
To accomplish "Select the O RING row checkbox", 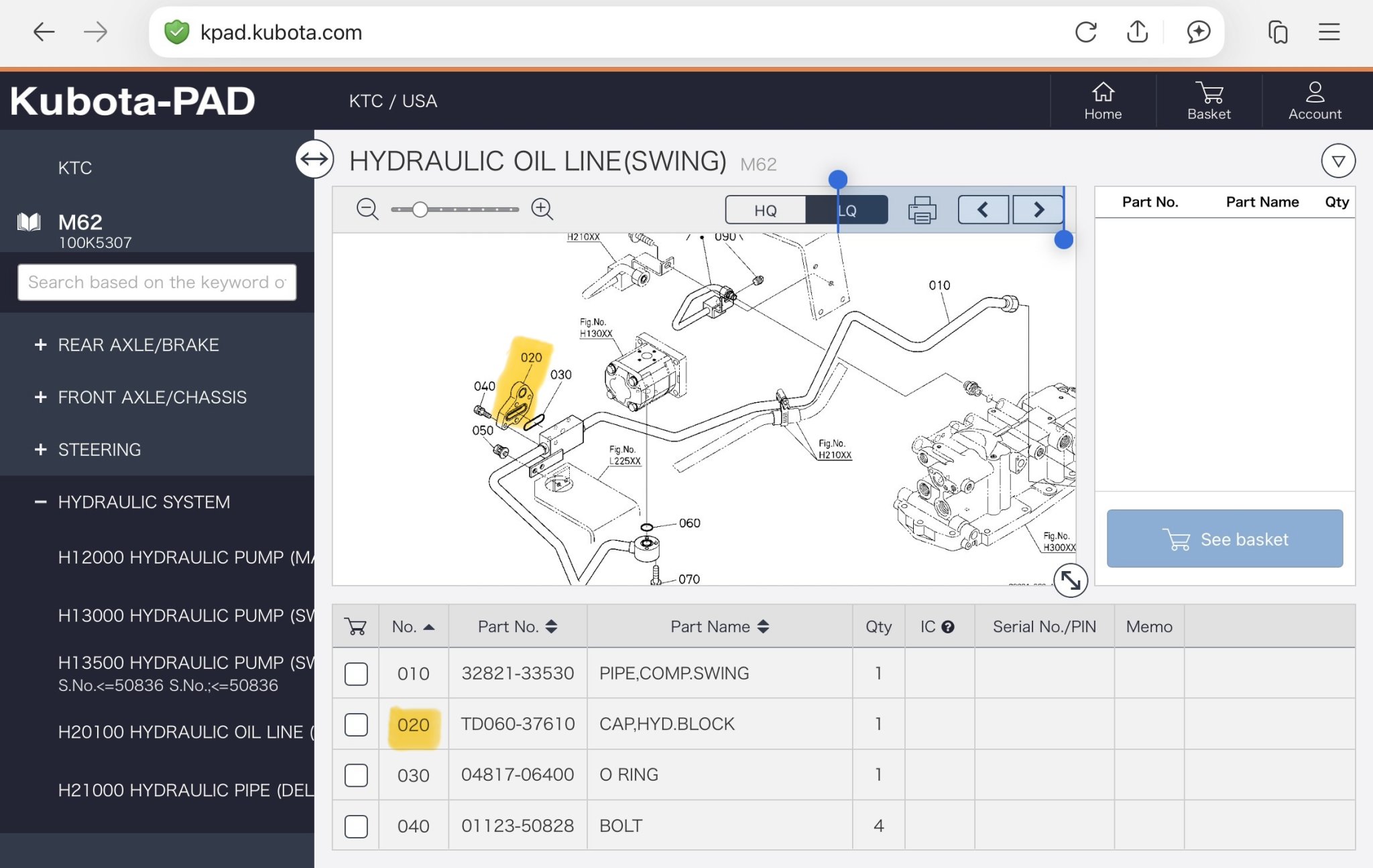I will [356, 776].
